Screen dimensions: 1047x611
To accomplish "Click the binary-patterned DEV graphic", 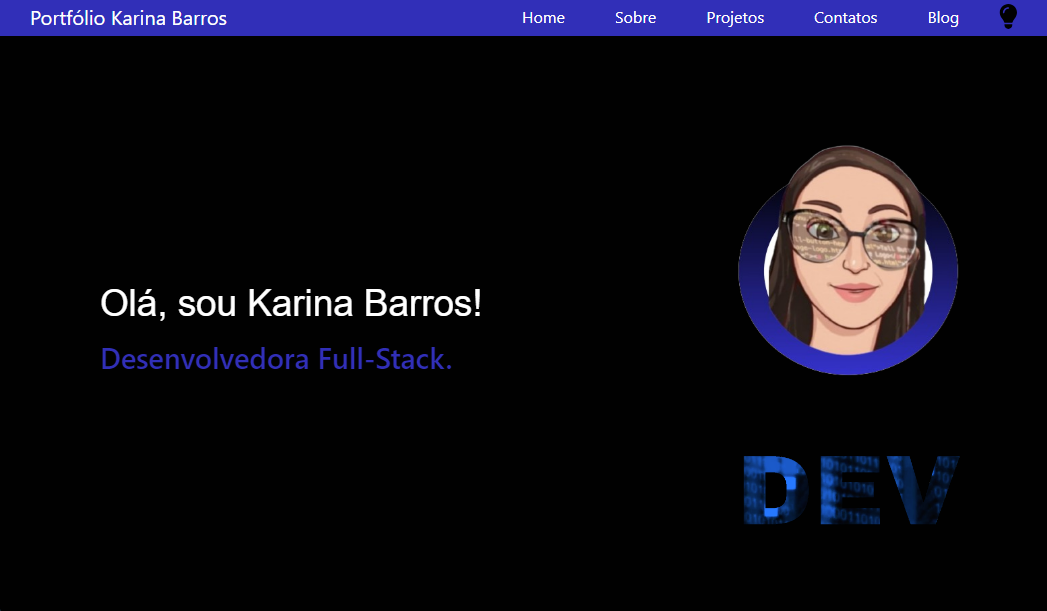I will pyautogui.click(x=851, y=490).
